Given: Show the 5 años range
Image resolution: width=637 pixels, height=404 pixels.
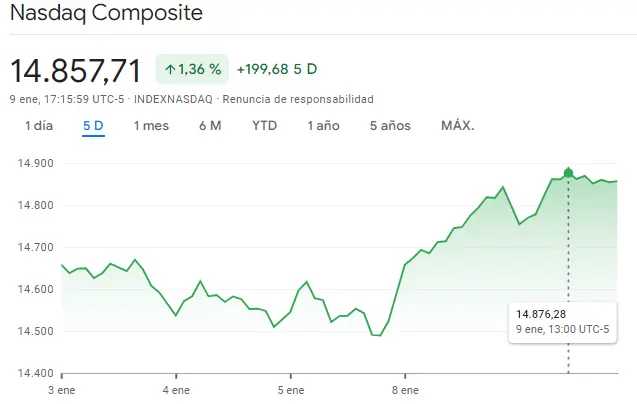Looking at the screenshot, I should [390, 125].
